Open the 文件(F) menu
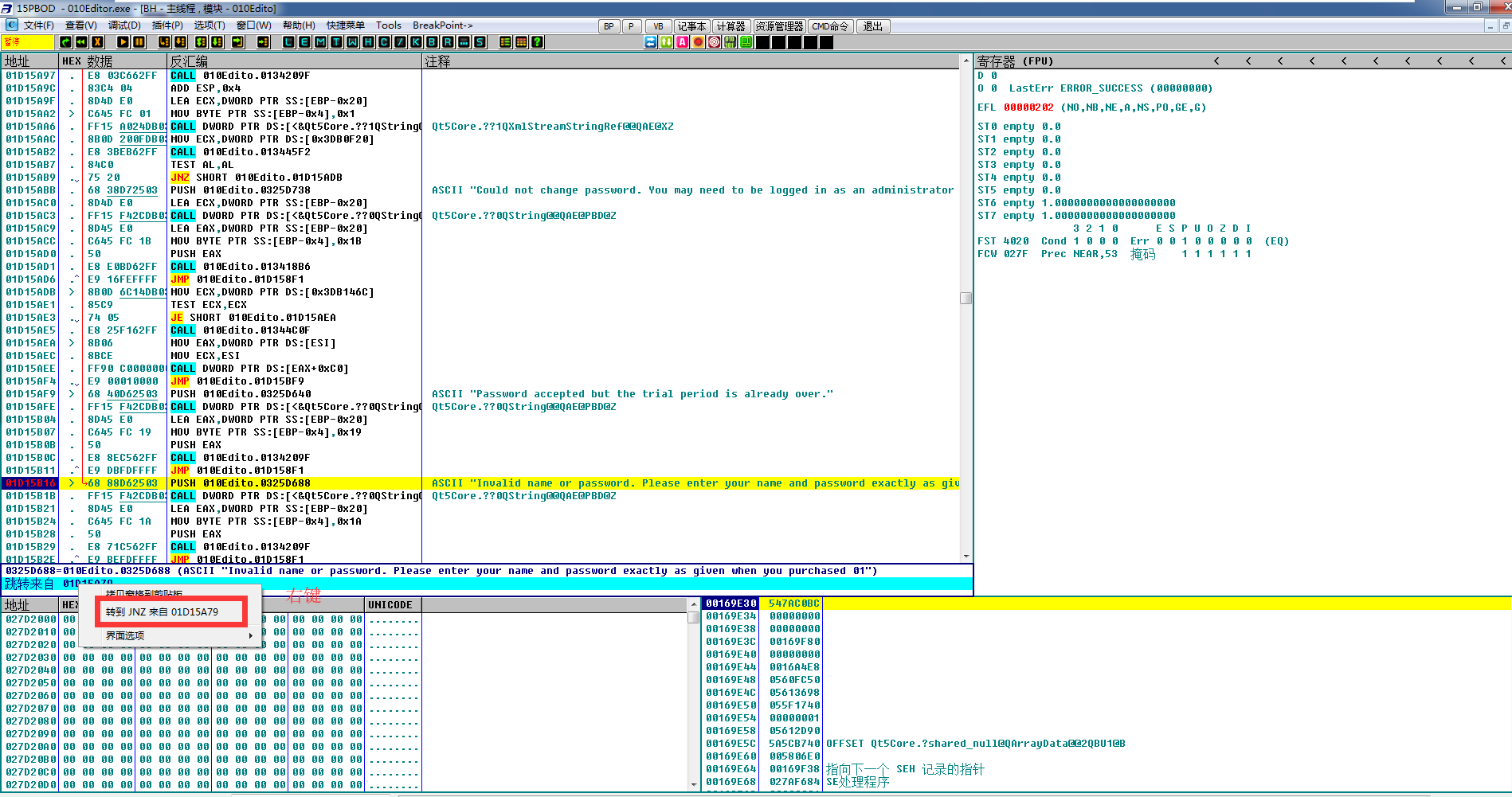The width and height of the screenshot is (1512, 797). point(38,25)
